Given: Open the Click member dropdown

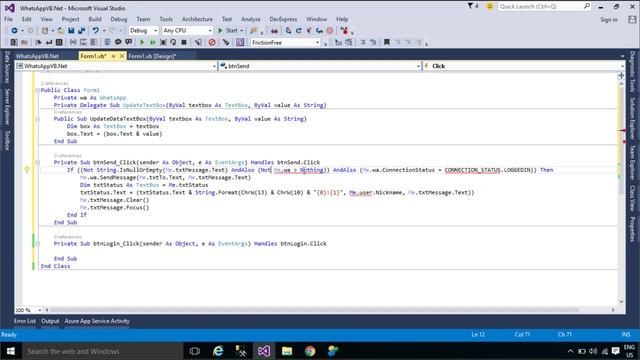Looking at the screenshot, I should coord(524,66).
